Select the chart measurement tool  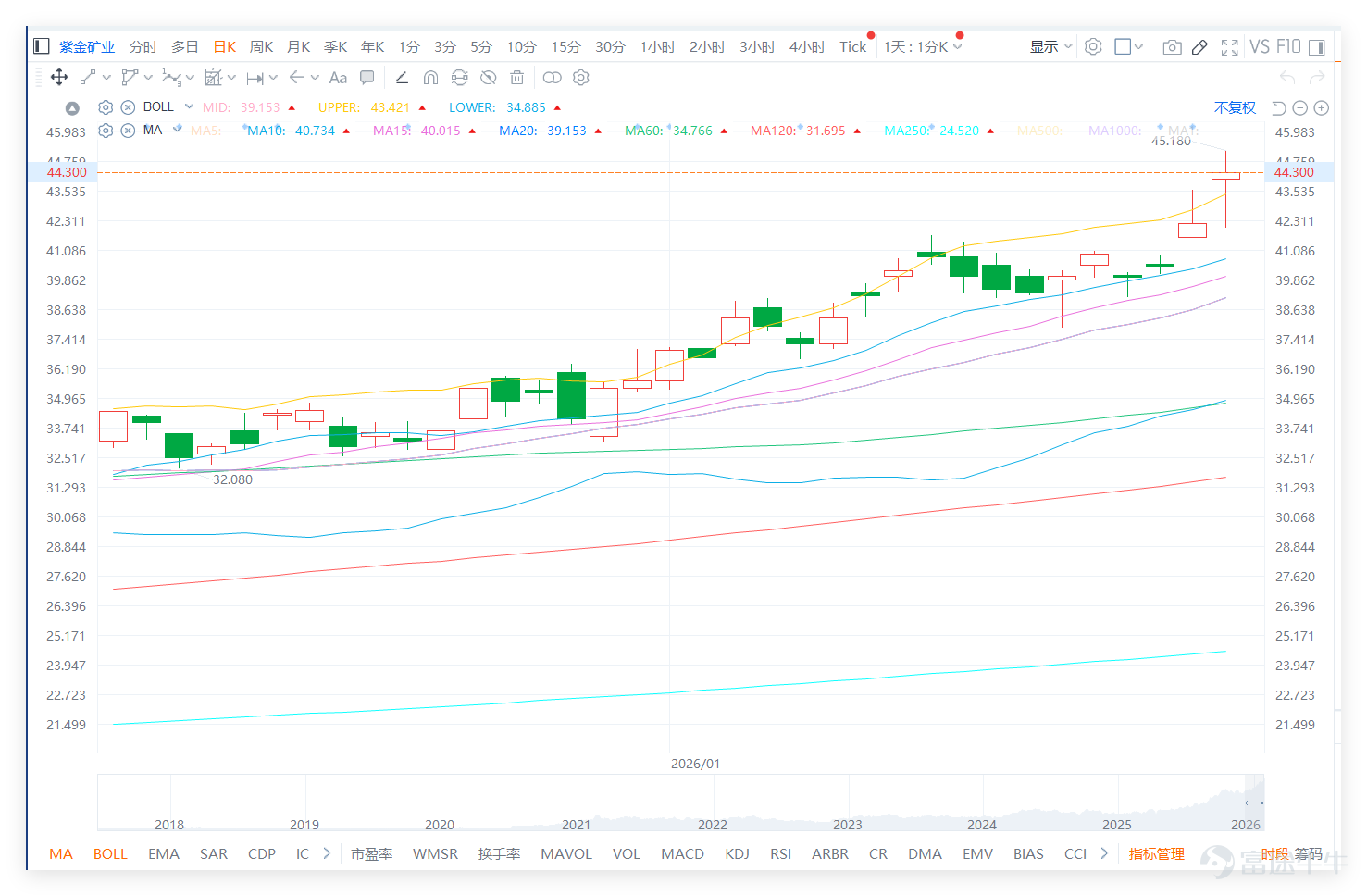click(214, 78)
